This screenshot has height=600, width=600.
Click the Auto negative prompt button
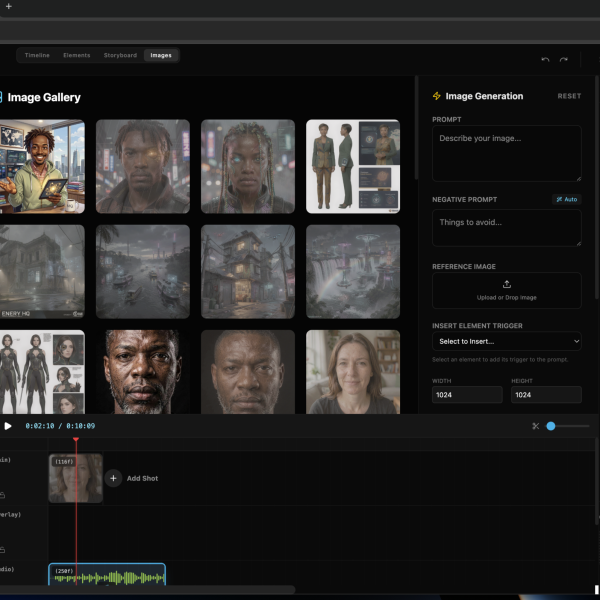tap(567, 199)
